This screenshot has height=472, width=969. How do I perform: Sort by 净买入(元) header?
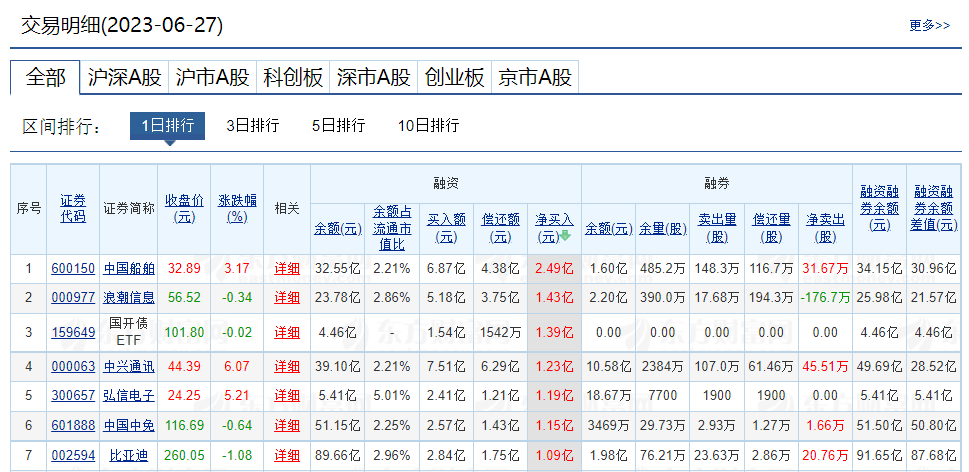tap(552, 229)
